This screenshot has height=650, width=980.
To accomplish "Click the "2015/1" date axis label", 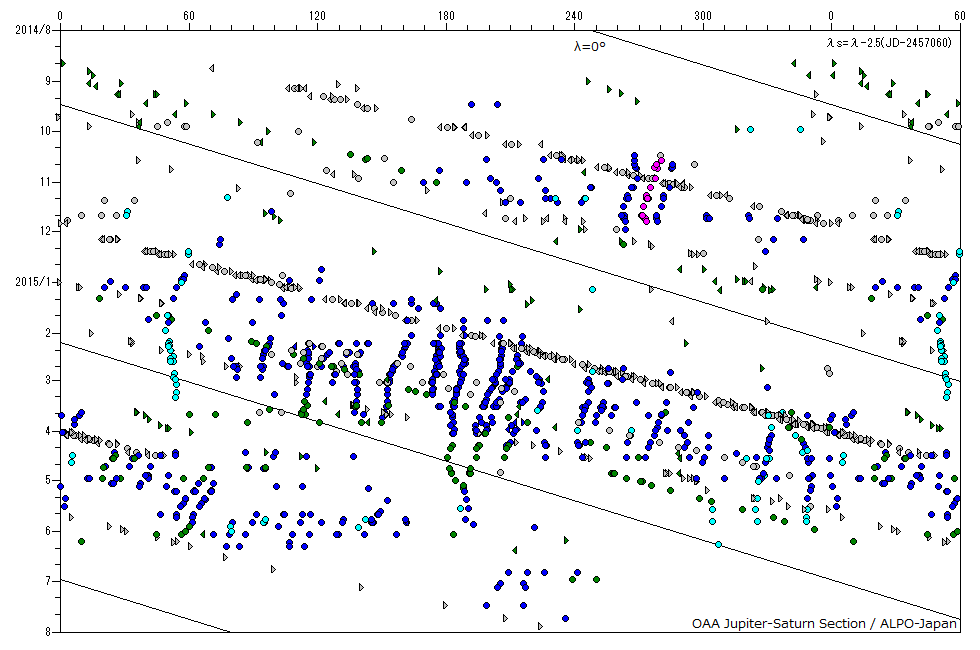I will [32, 282].
